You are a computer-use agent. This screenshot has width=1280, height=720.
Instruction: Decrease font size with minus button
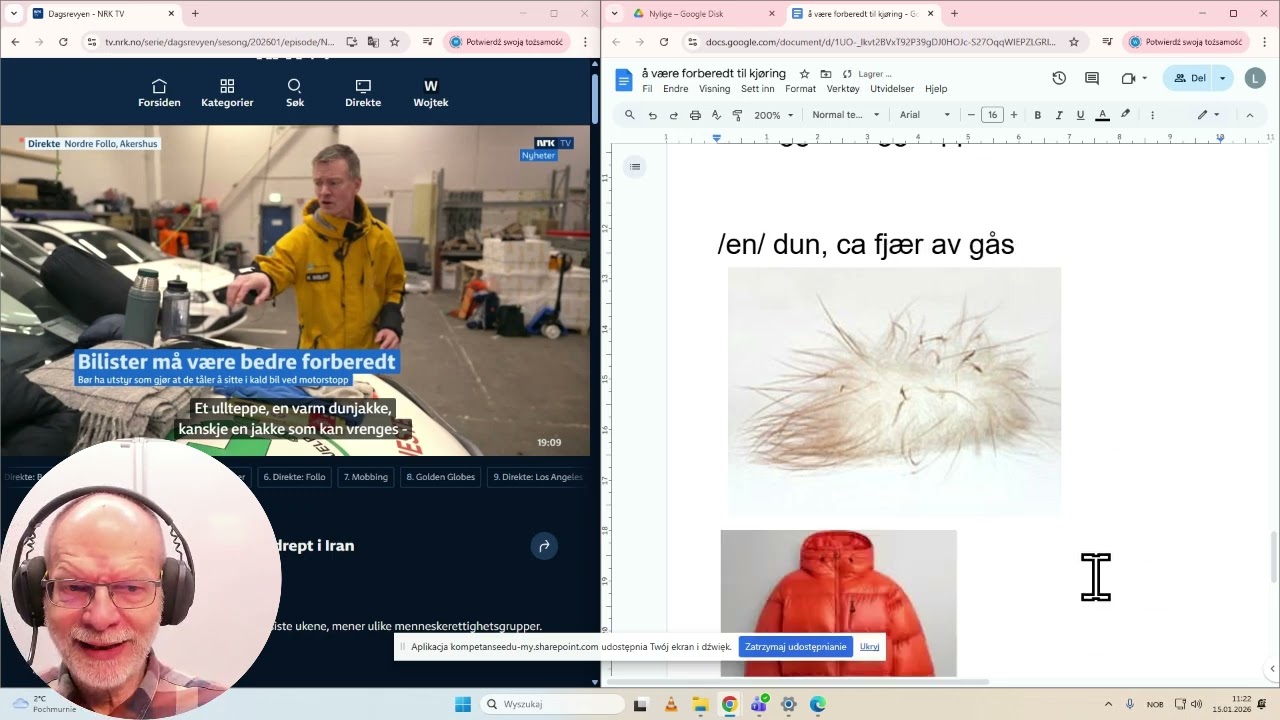click(x=971, y=115)
